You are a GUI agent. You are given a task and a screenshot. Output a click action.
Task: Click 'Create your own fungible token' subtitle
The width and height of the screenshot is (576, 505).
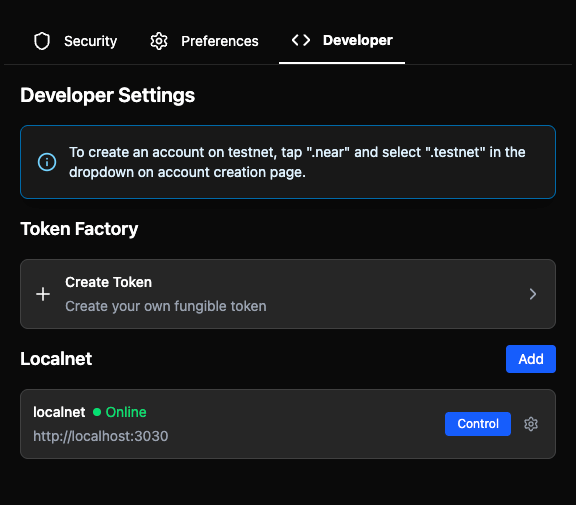coord(166,306)
